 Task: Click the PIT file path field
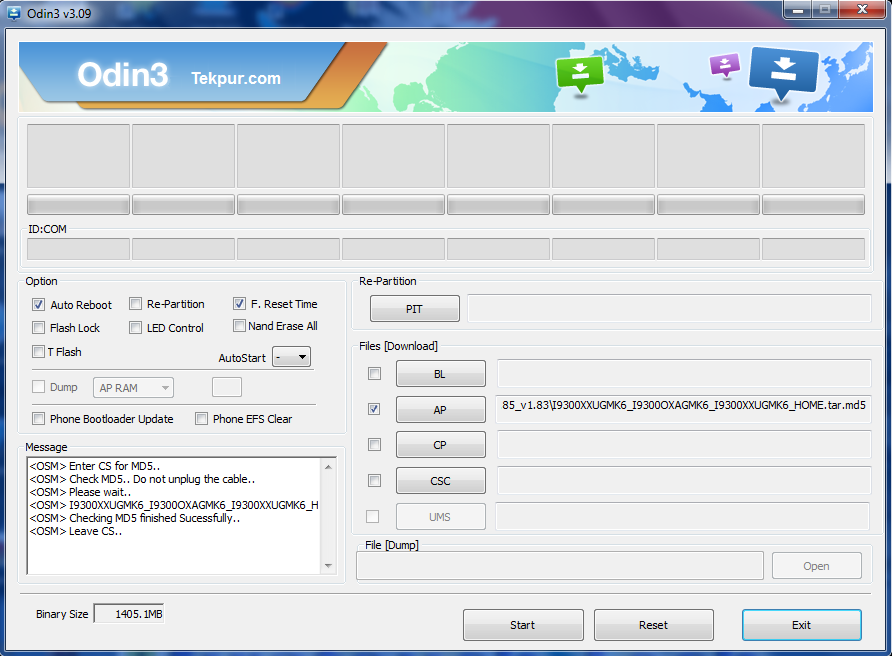tap(669, 308)
